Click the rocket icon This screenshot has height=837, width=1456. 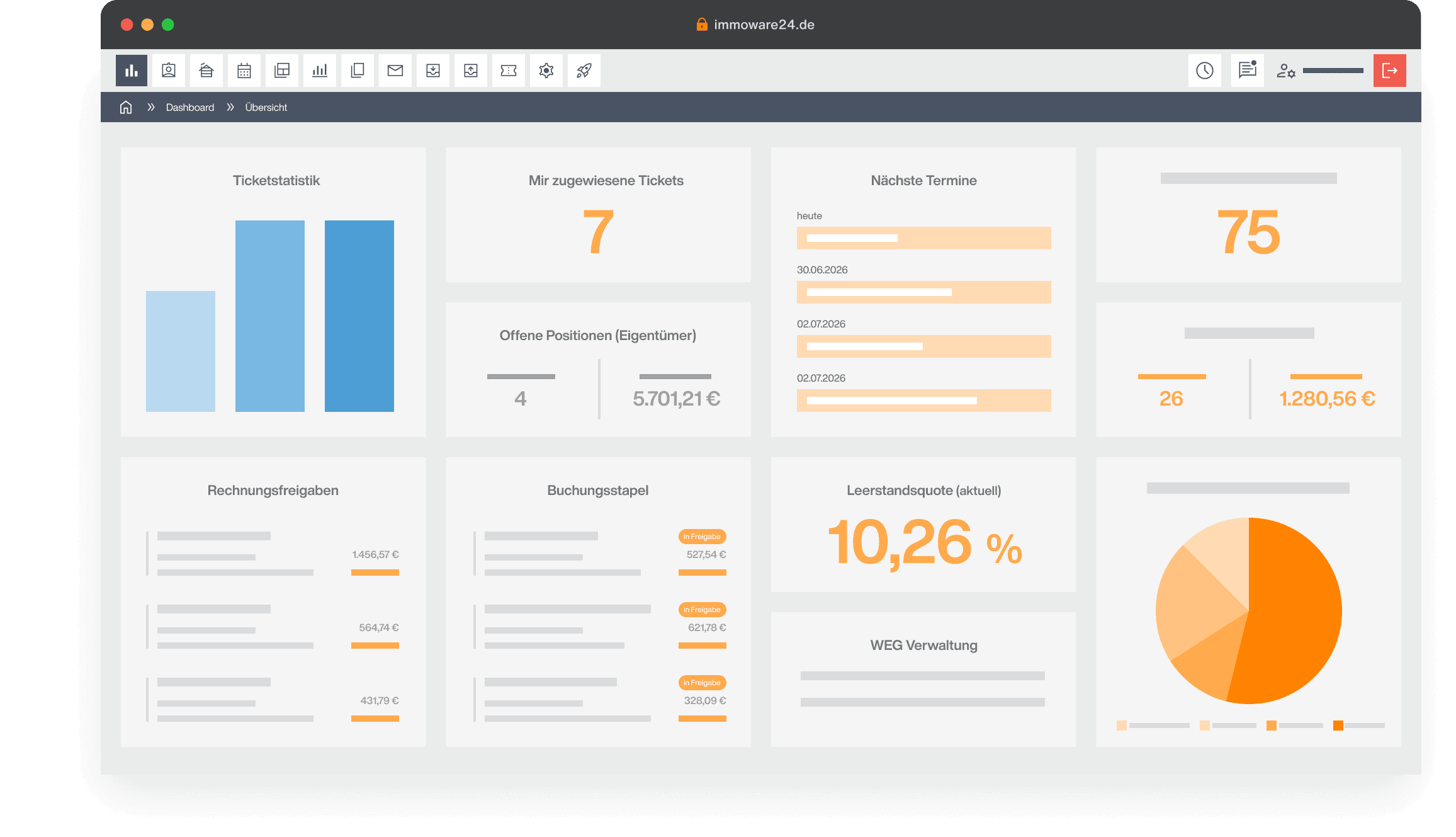point(584,70)
